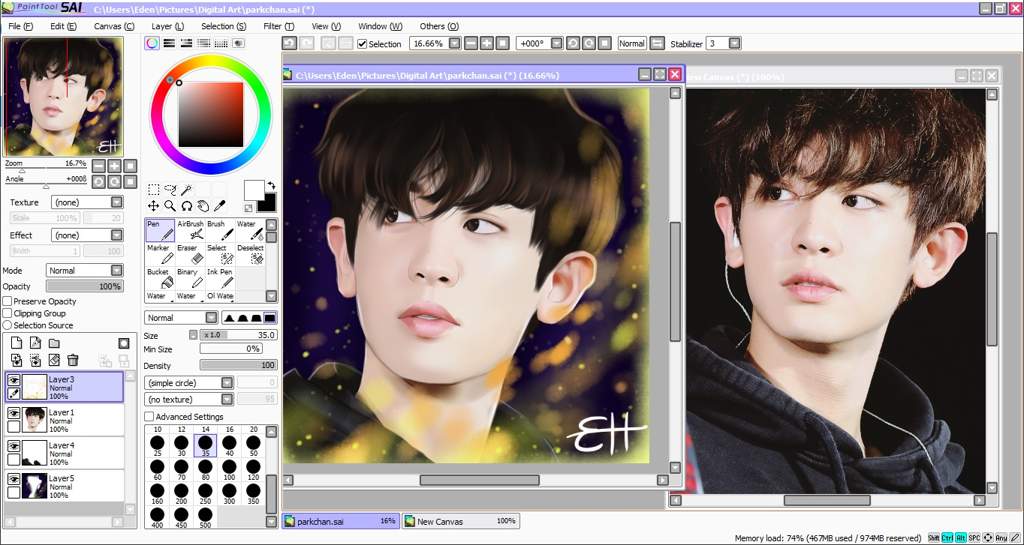Select the Brush tool
The width and height of the screenshot is (1024, 545).
click(x=220, y=230)
